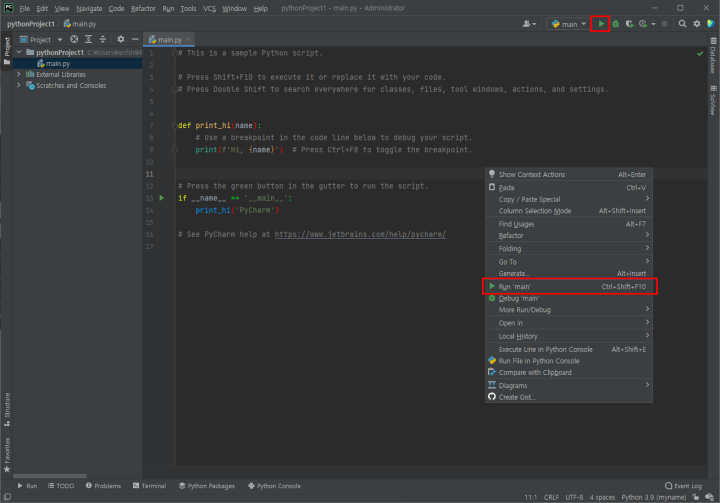The image size is (720, 503).
Task: Choose Debug 'main' from context menu
Action: pyautogui.click(x=569, y=299)
